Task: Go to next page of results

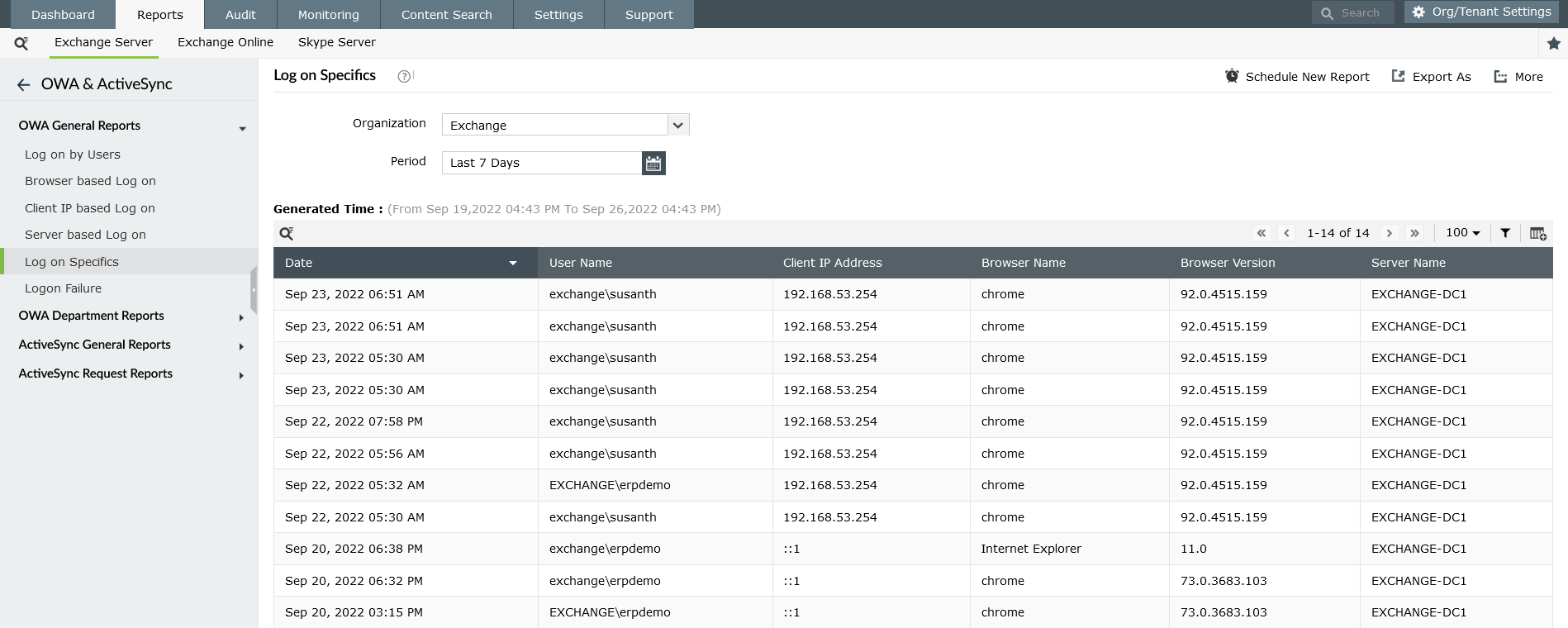Action: click(1390, 233)
